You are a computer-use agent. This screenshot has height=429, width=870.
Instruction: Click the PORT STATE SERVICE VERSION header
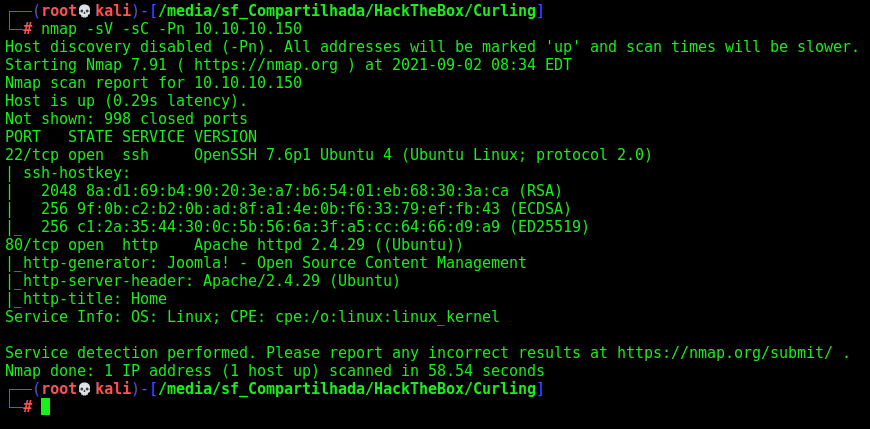point(131,137)
